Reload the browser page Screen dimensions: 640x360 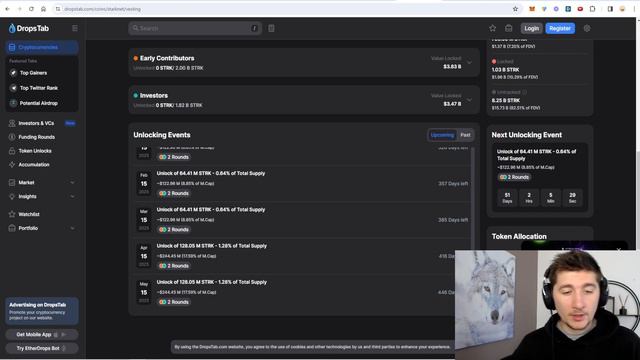[x=31, y=9]
